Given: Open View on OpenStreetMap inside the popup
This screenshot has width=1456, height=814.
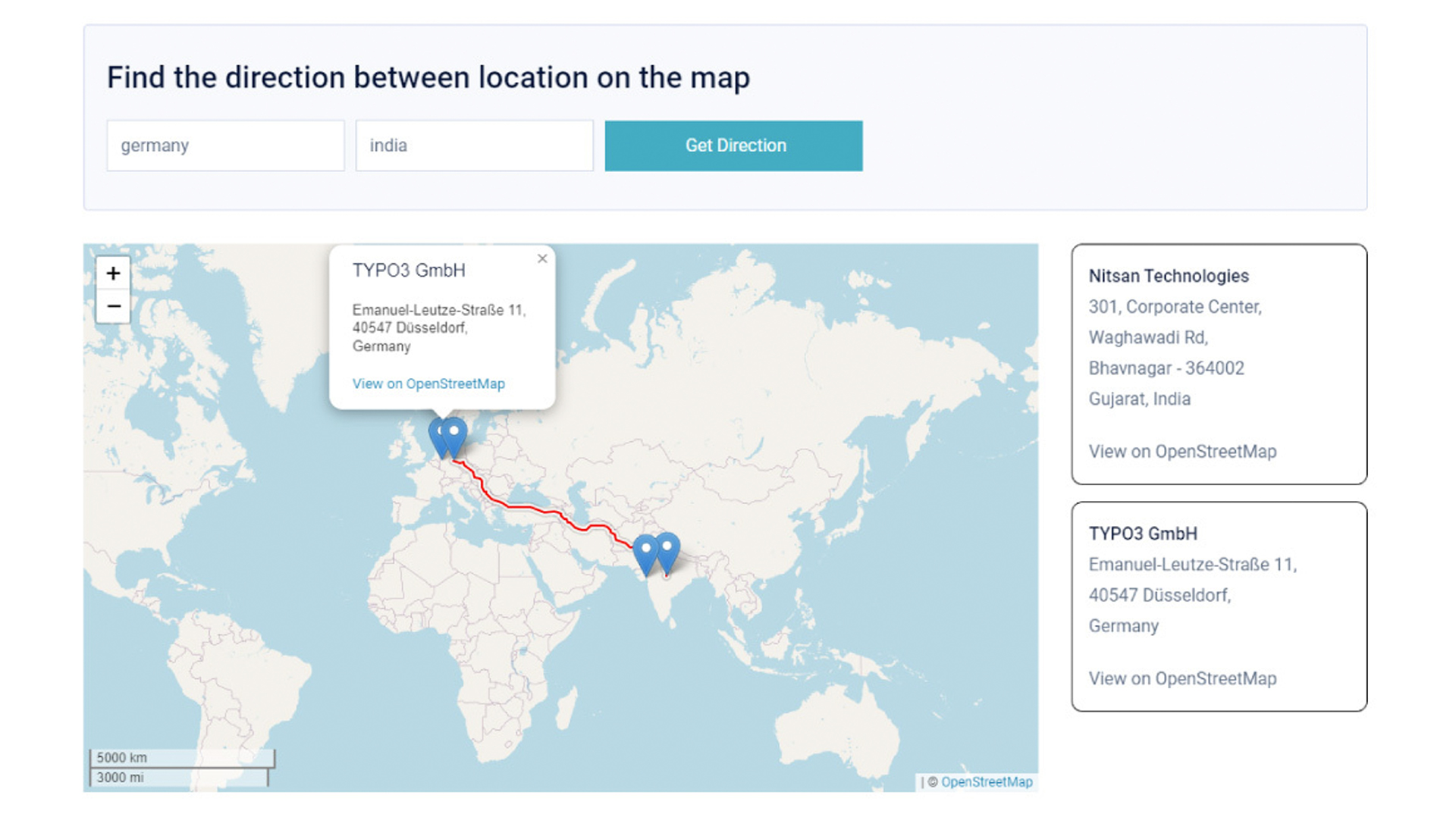Looking at the screenshot, I should click(428, 384).
